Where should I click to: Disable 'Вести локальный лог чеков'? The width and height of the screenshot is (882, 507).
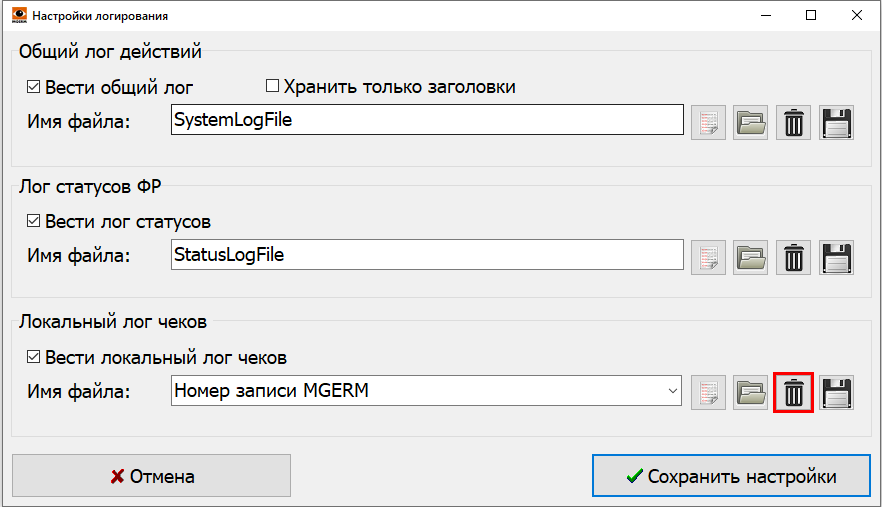[x=34, y=357]
